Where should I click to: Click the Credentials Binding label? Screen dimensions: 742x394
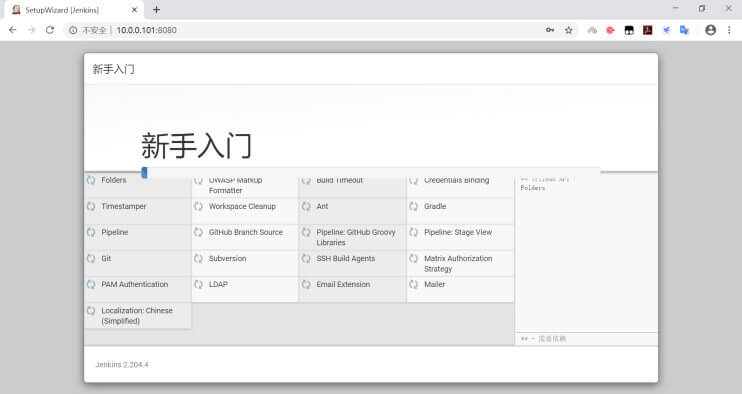pos(456,180)
